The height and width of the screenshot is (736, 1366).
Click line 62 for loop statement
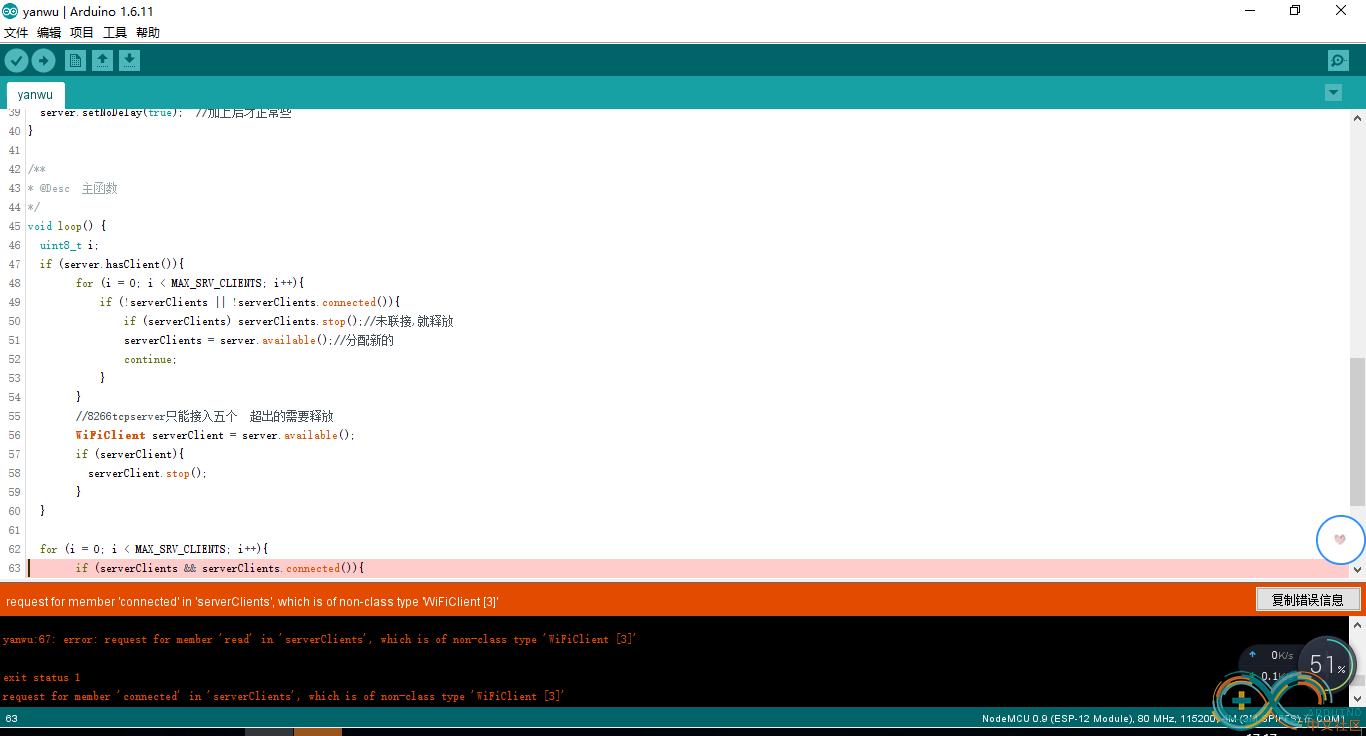(x=154, y=549)
